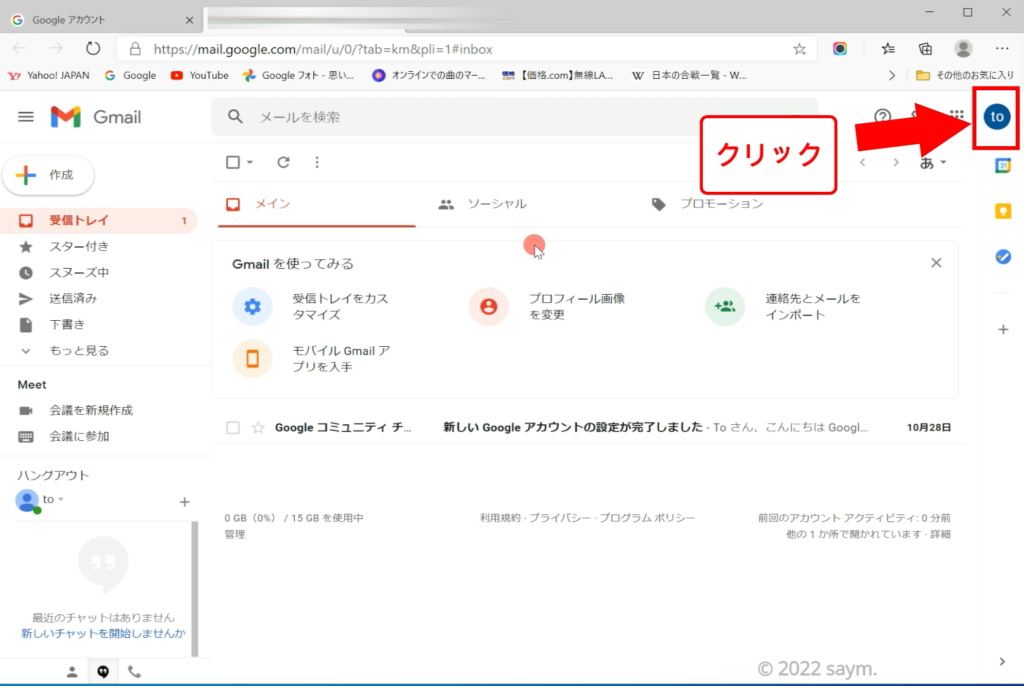Open the Gmail main menu hamburger icon
The height and width of the screenshot is (686, 1024).
(26, 117)
